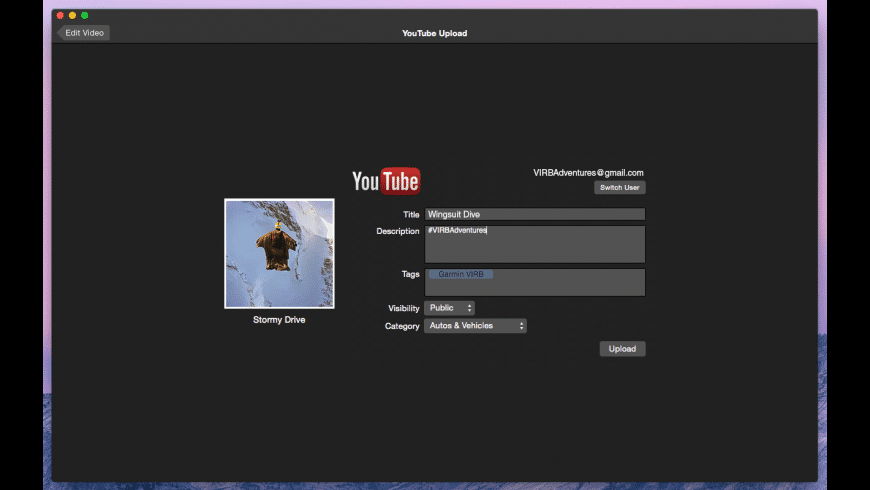Maximize the window with the green button
This screenshot has height=490, width=870.
click(84, 16)
